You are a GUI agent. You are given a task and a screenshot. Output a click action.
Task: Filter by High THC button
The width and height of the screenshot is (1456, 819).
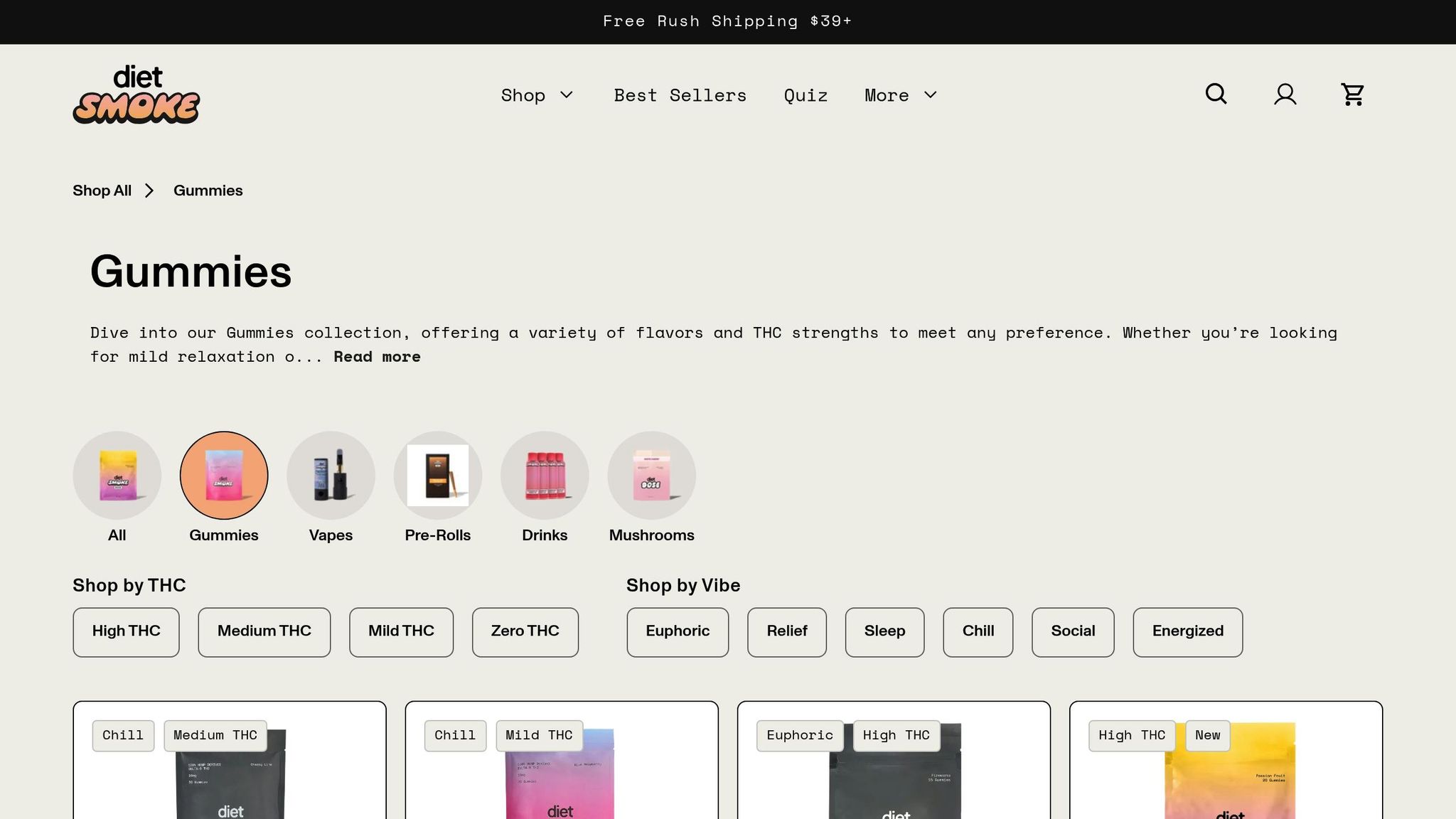click(126, 632)
